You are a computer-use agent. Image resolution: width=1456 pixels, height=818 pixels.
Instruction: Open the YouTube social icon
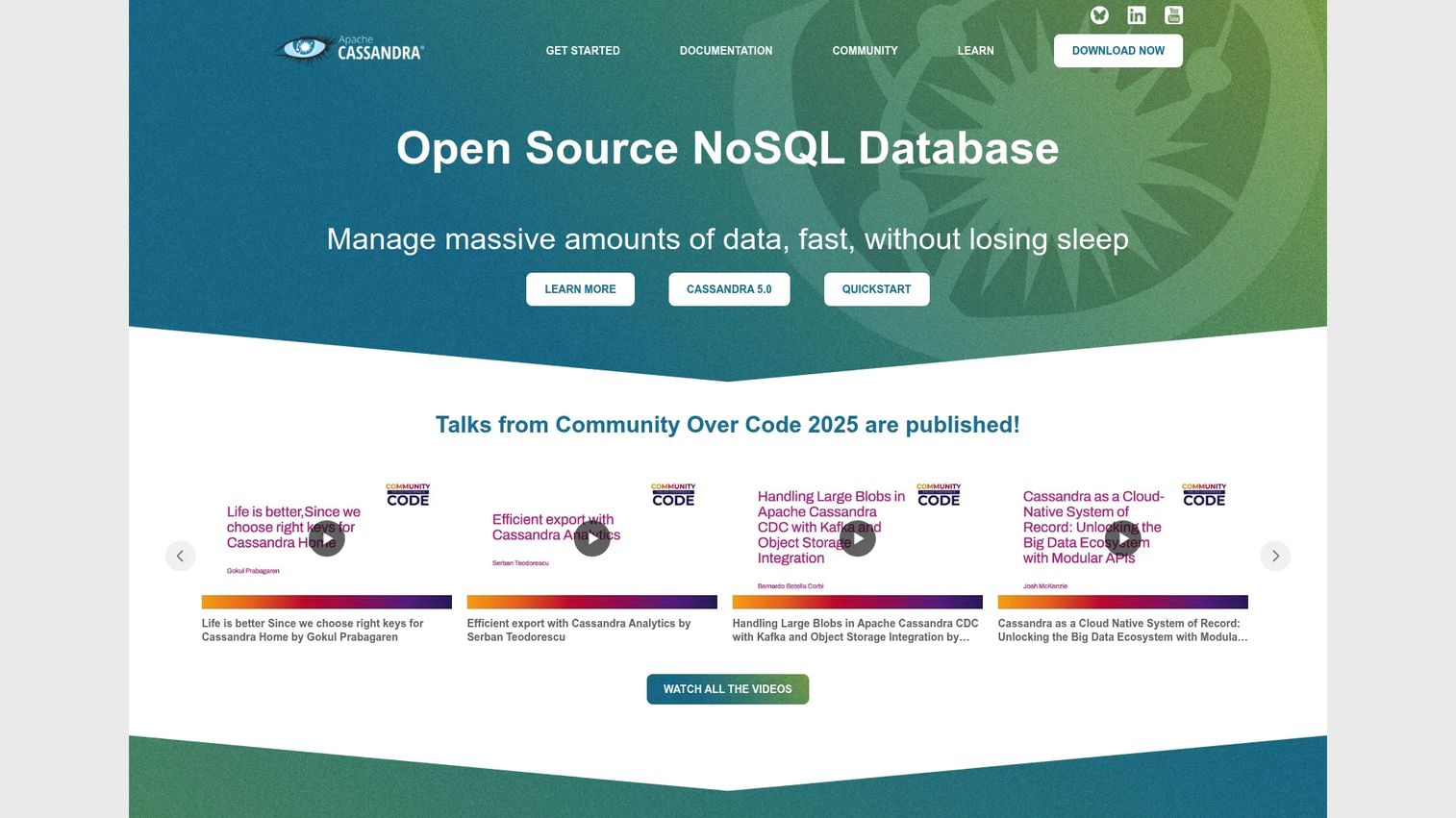(1173, 15)
